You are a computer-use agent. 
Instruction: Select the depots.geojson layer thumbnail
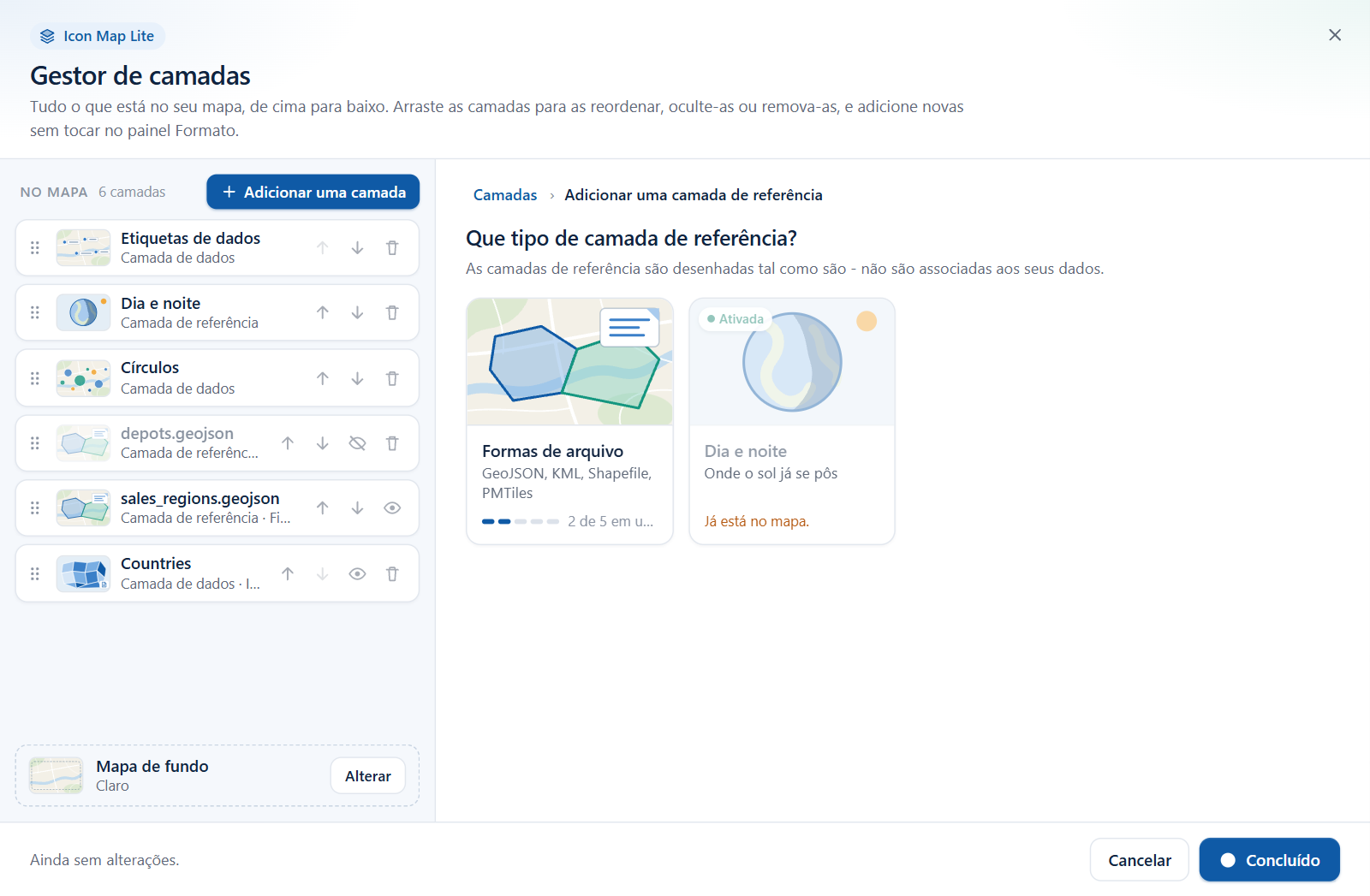click(x=83, y=443)
